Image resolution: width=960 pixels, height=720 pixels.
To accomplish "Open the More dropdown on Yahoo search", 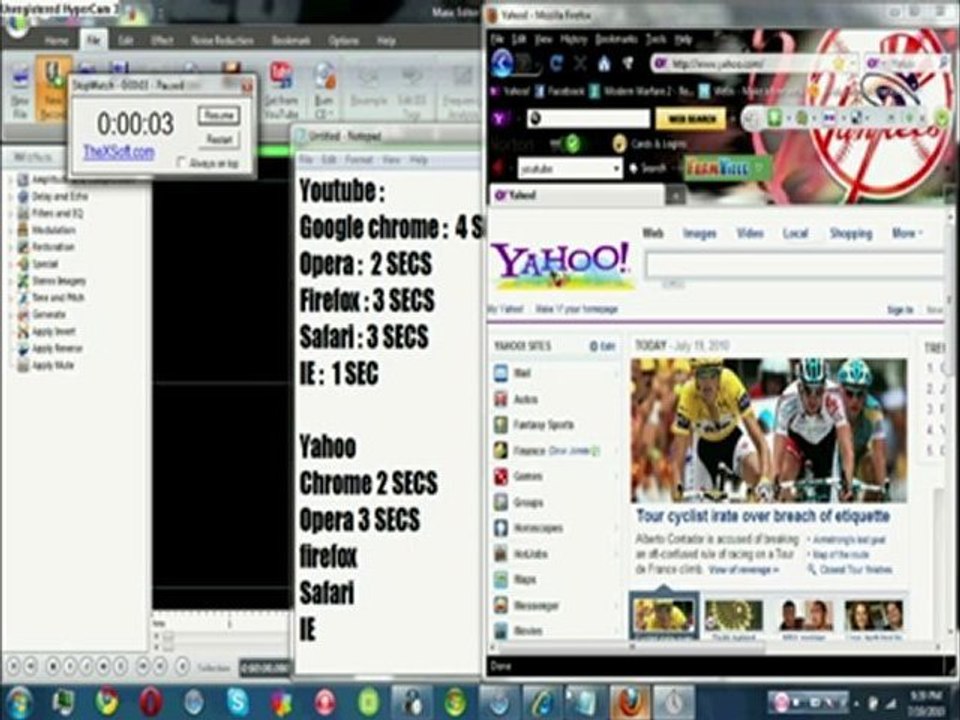I will (907, 233).
